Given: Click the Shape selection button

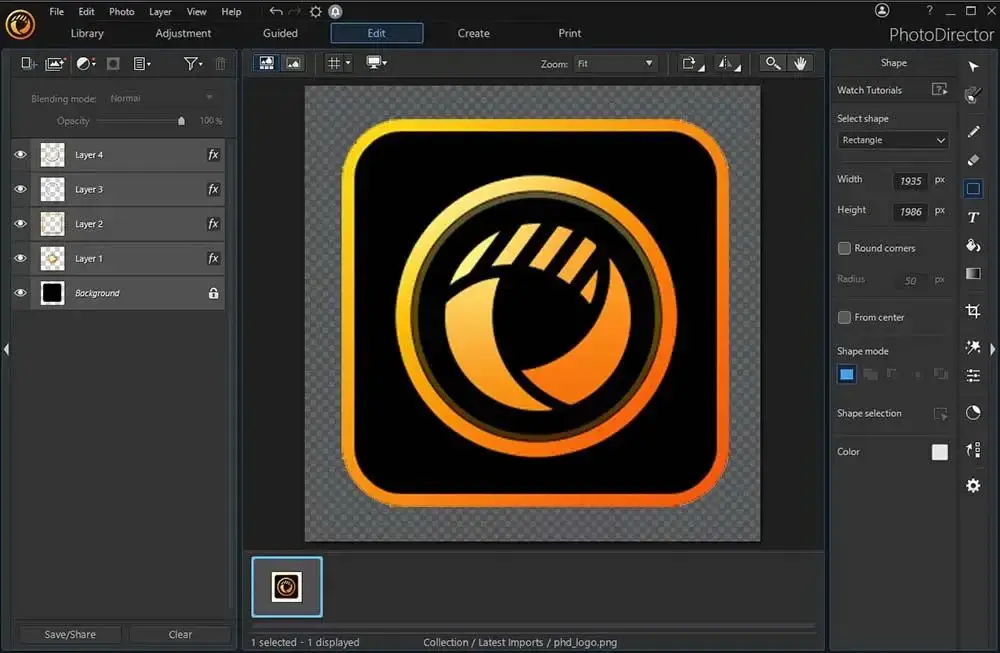Looking at the screenshot, I should point(940,413).
